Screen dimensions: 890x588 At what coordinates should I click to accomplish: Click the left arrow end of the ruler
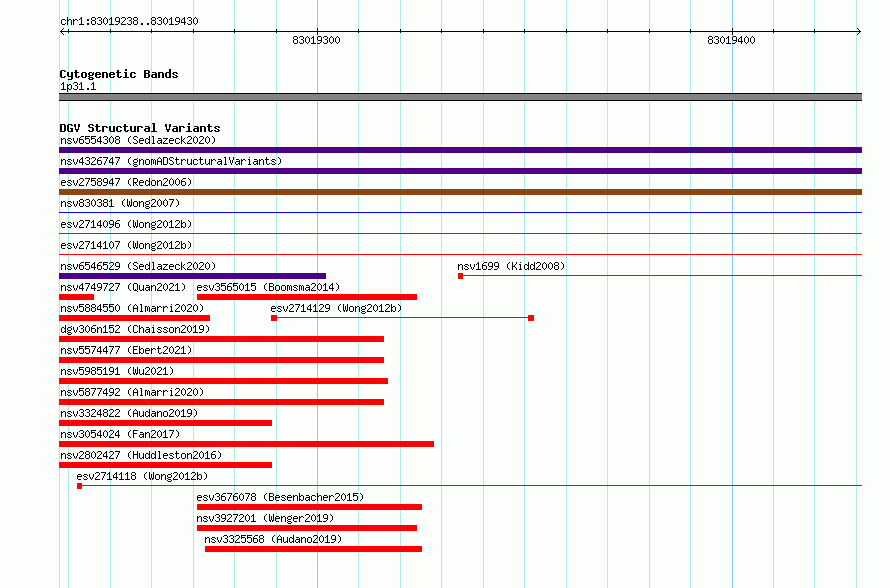click(64, 31)
